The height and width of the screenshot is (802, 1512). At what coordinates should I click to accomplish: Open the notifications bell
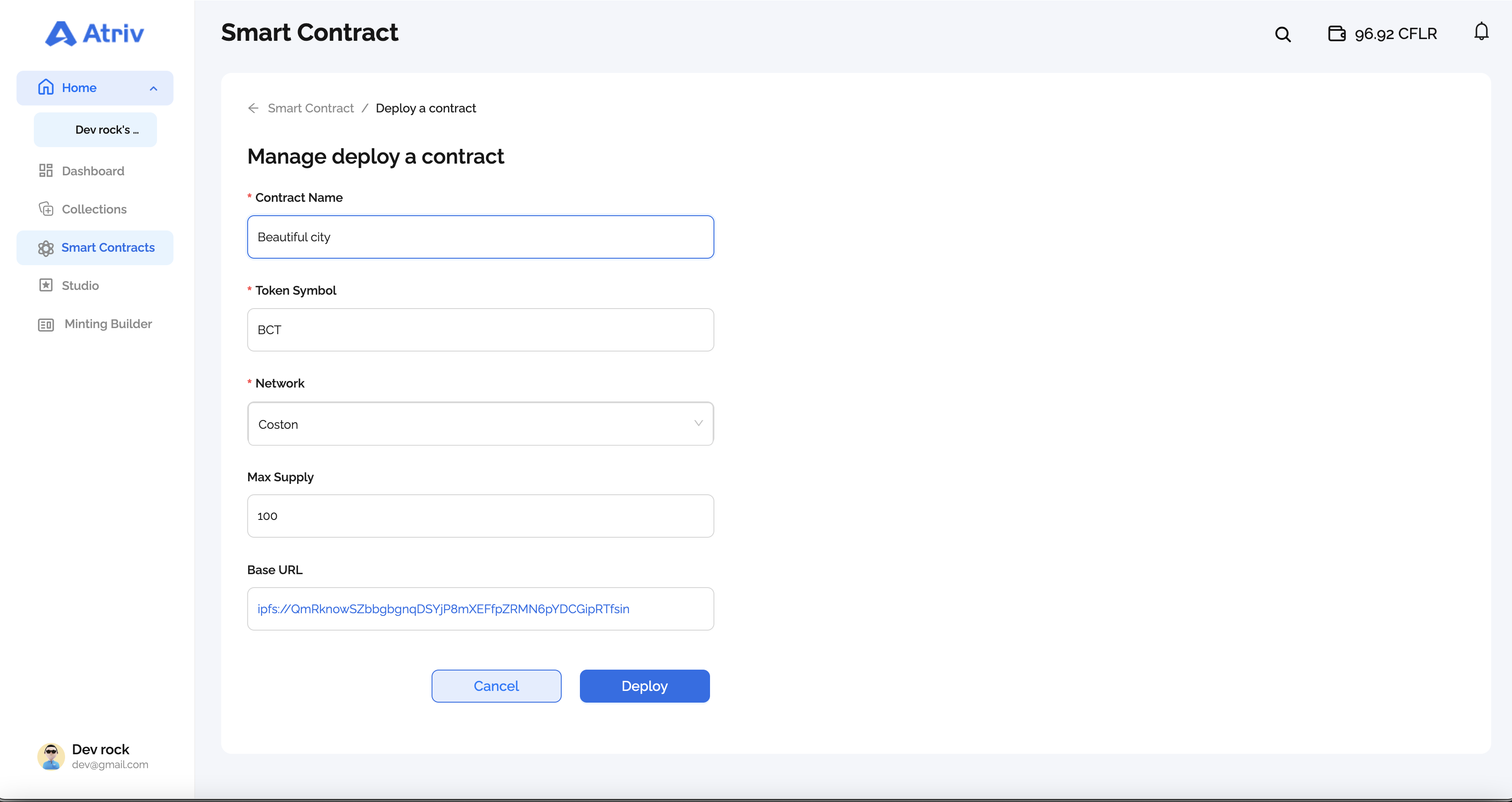point(1481,32)
